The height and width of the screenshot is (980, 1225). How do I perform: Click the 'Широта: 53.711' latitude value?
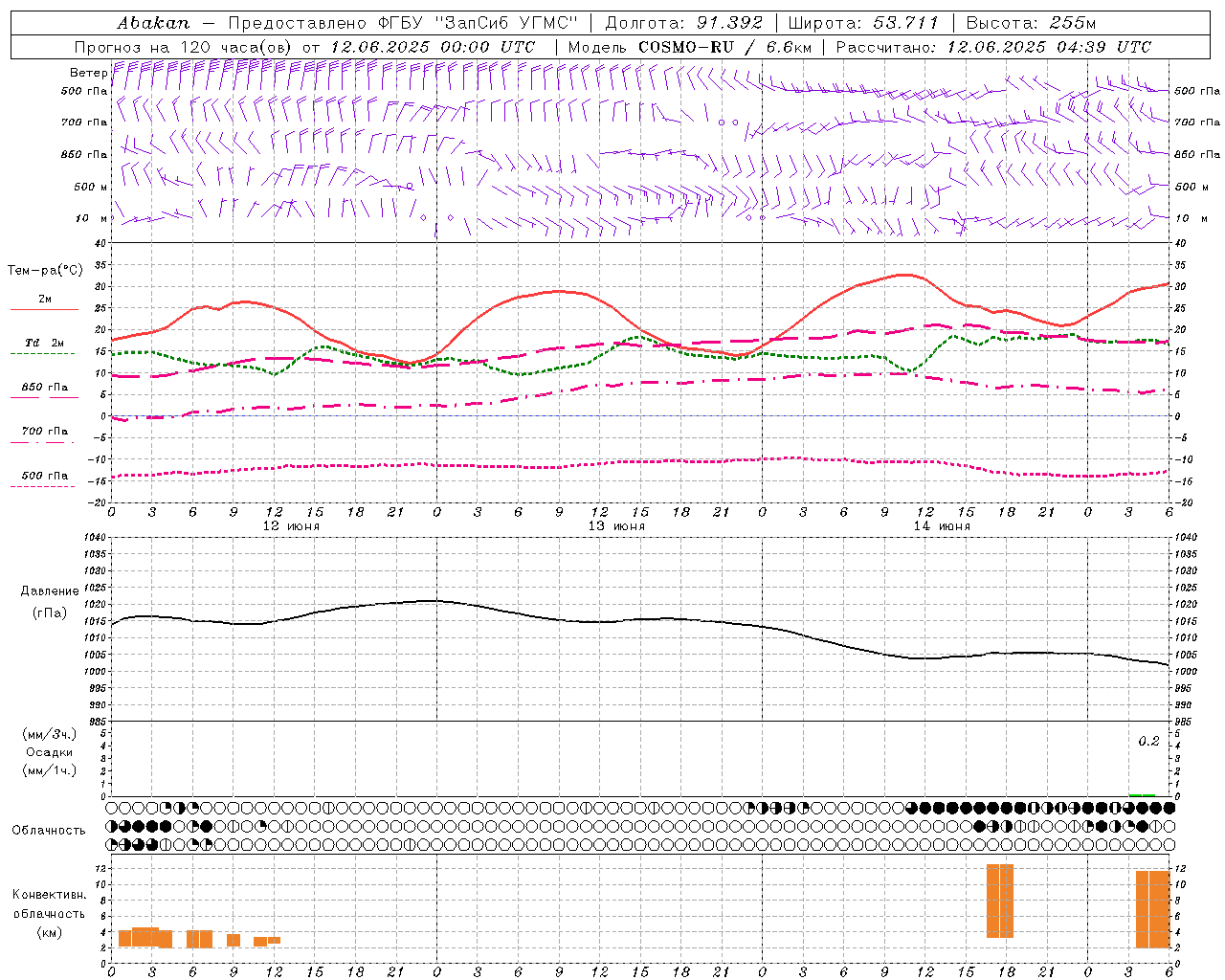pos(863,23)
